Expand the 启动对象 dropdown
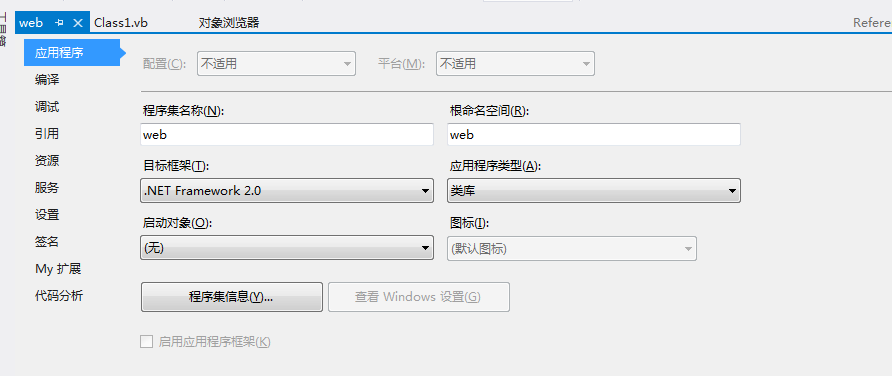Viewport: 892px width, 376px height. tap(287, 248)
